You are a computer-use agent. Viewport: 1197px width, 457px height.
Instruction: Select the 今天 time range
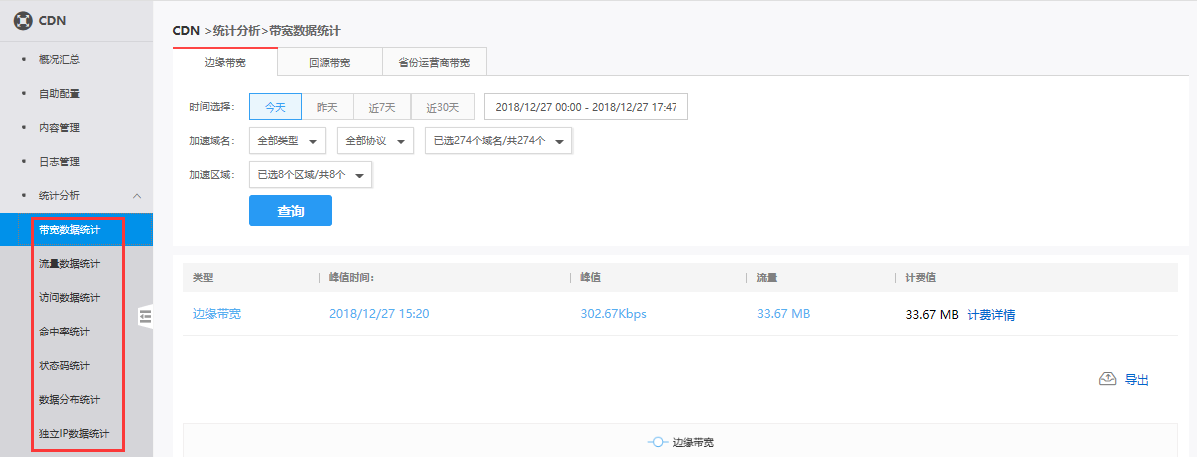pos(275,107)
